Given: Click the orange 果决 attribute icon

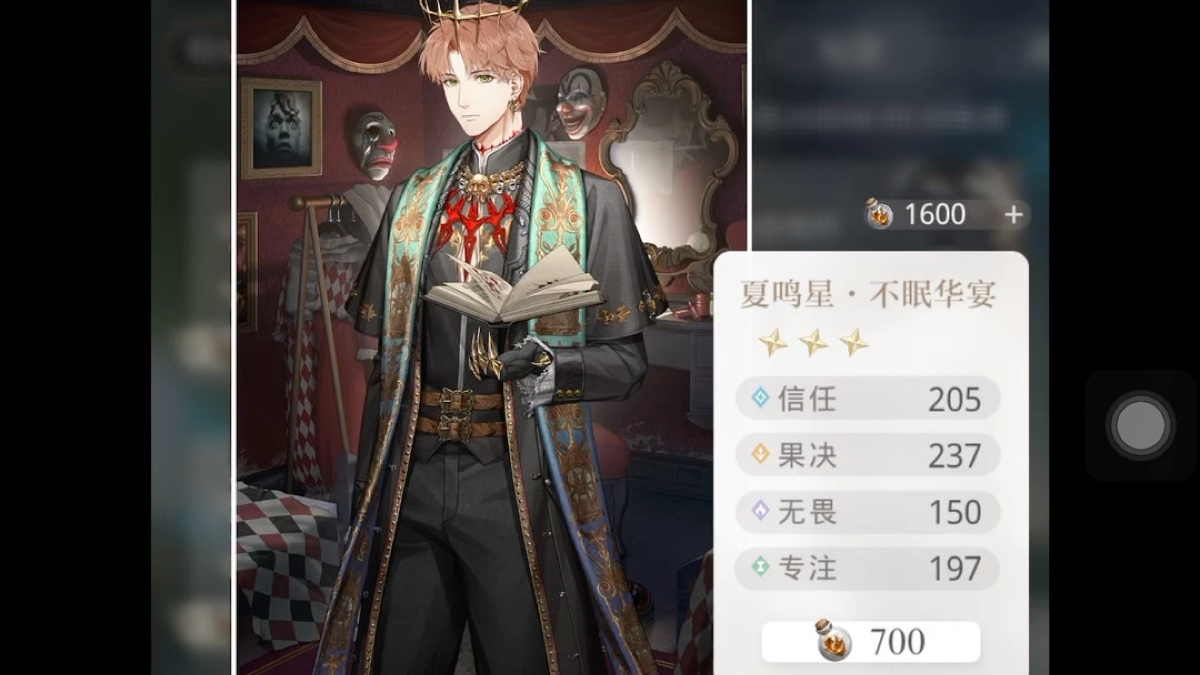Looking at the screenshot, I should click(761, 455).
